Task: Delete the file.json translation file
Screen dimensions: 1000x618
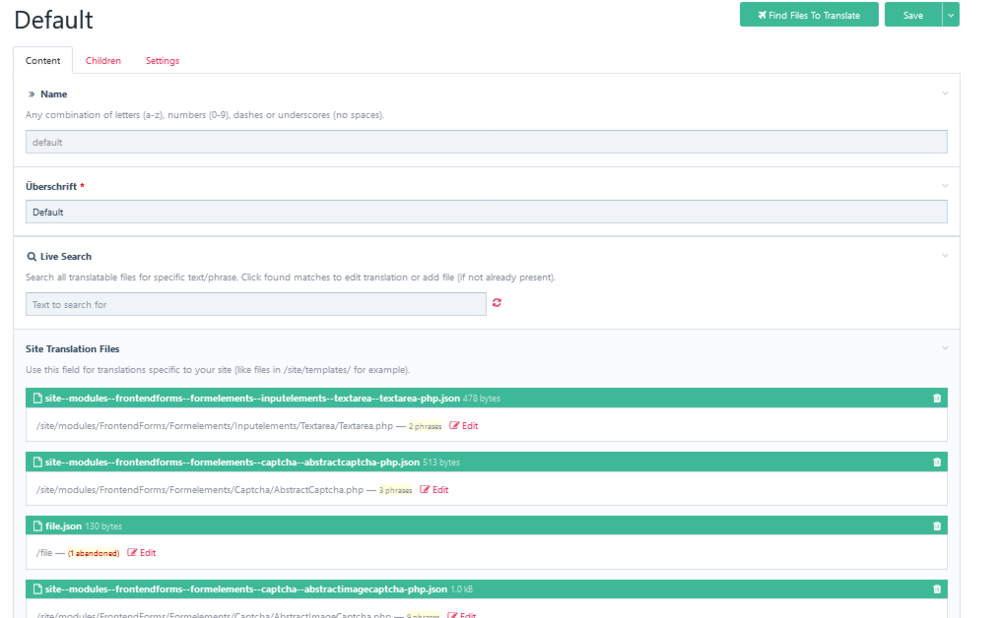Action: pyautogui.click(x=937, y=525)
